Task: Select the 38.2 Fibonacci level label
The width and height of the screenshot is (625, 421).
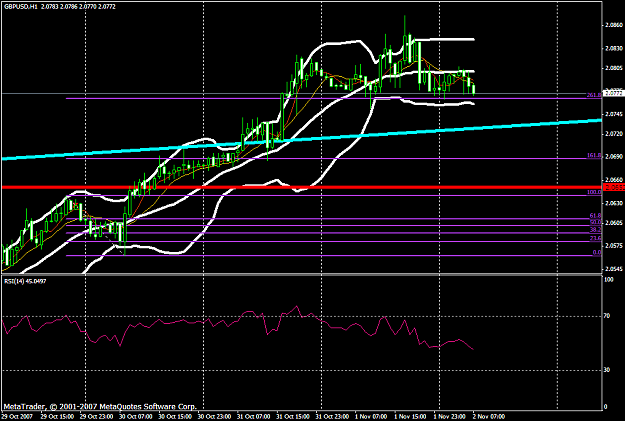Action: coord(595,230)
